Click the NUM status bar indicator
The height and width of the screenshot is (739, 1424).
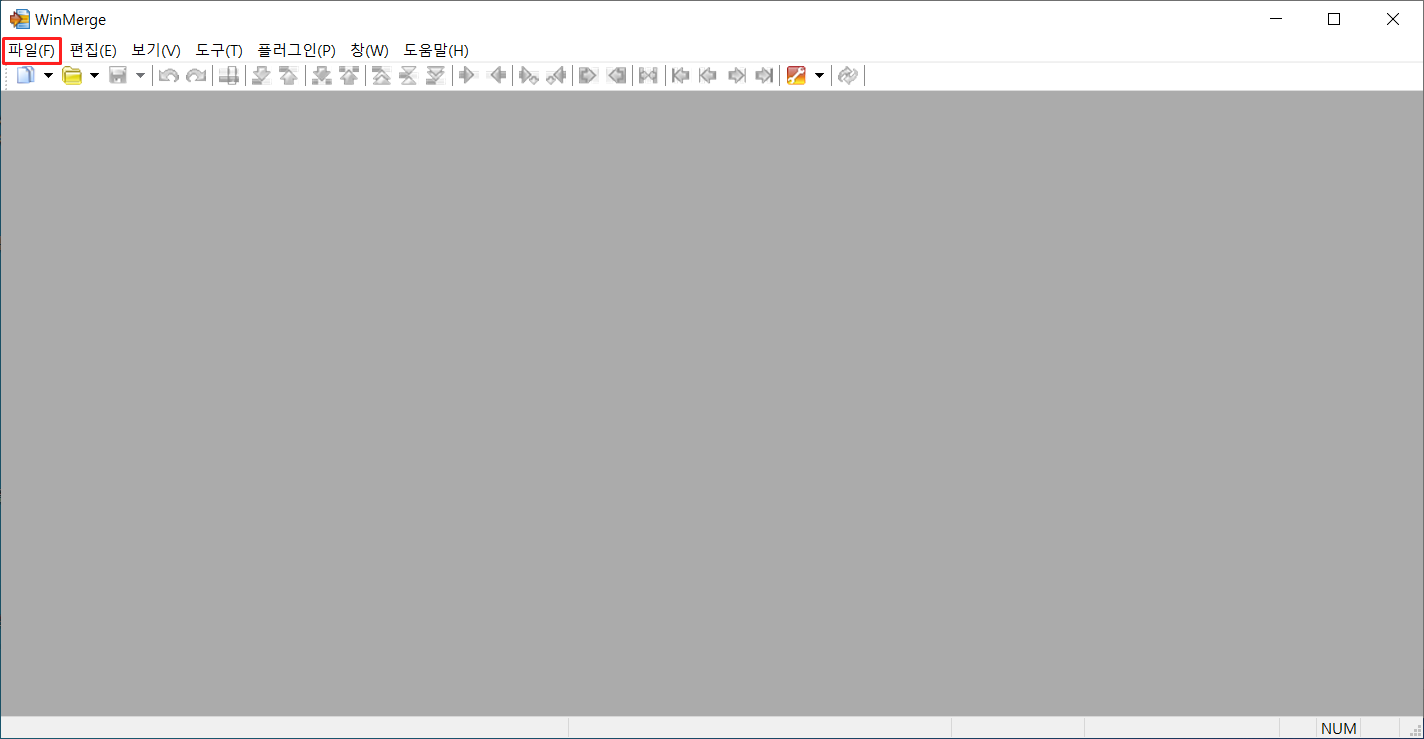(x=1339, y=728)
